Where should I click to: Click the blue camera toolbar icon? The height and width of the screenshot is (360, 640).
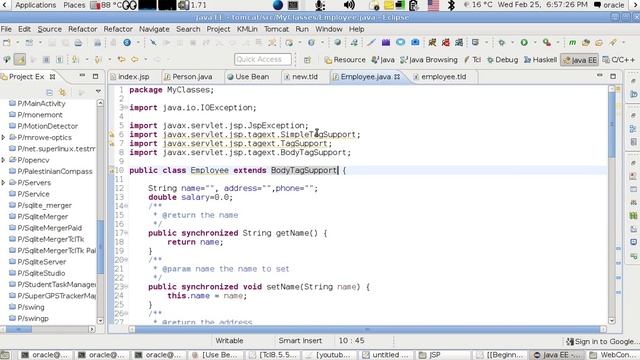click(415, 42)
